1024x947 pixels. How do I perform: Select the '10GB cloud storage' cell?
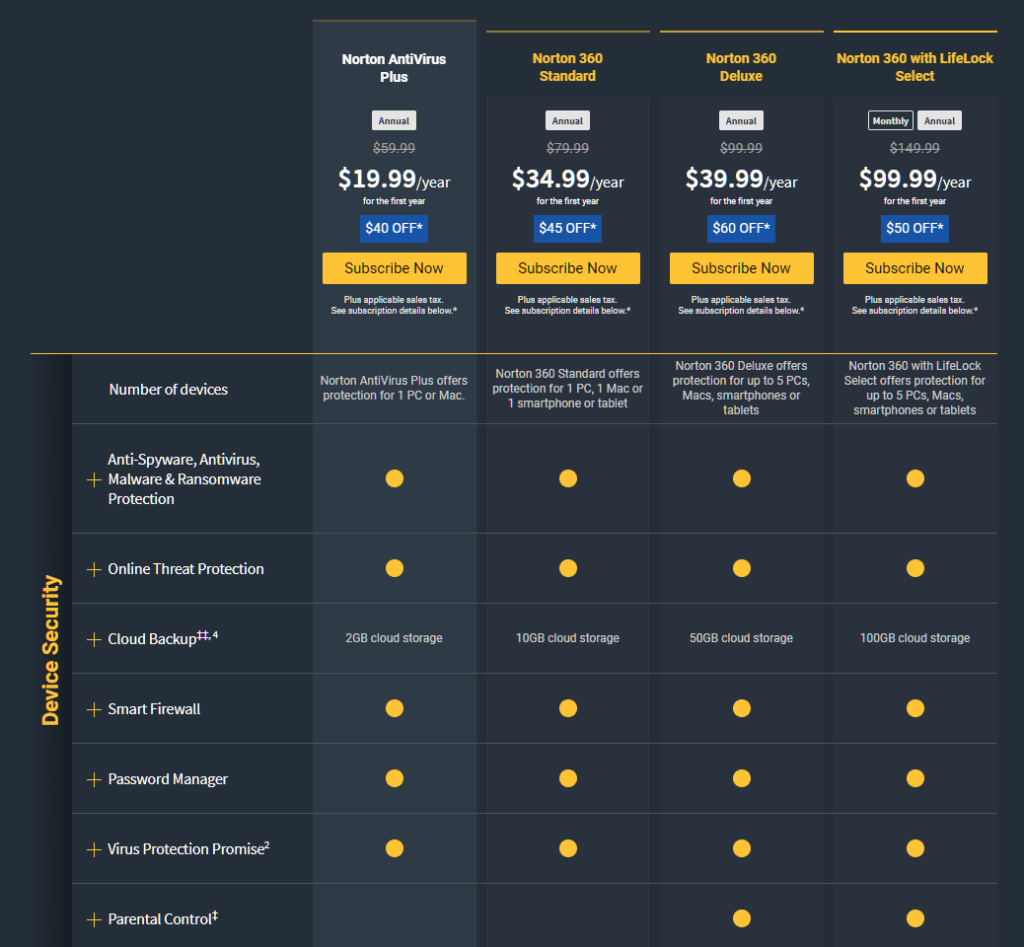pyautogui.click(x=568, y=638)
